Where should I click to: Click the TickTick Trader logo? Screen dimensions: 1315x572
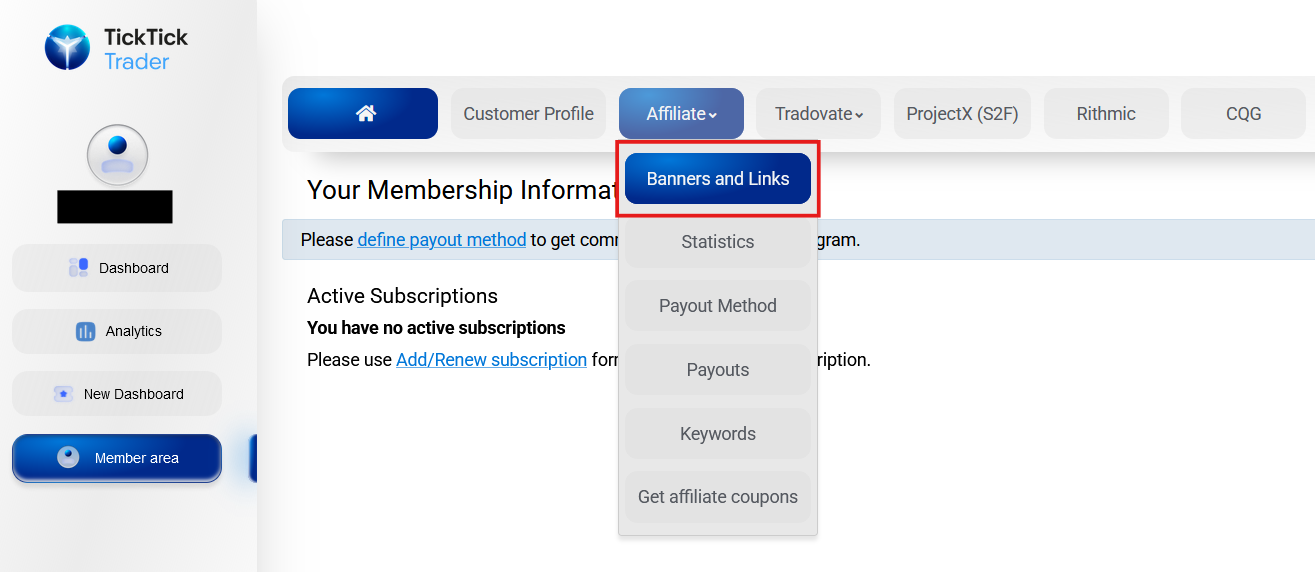pyautogui.click(x=116, y=48)
